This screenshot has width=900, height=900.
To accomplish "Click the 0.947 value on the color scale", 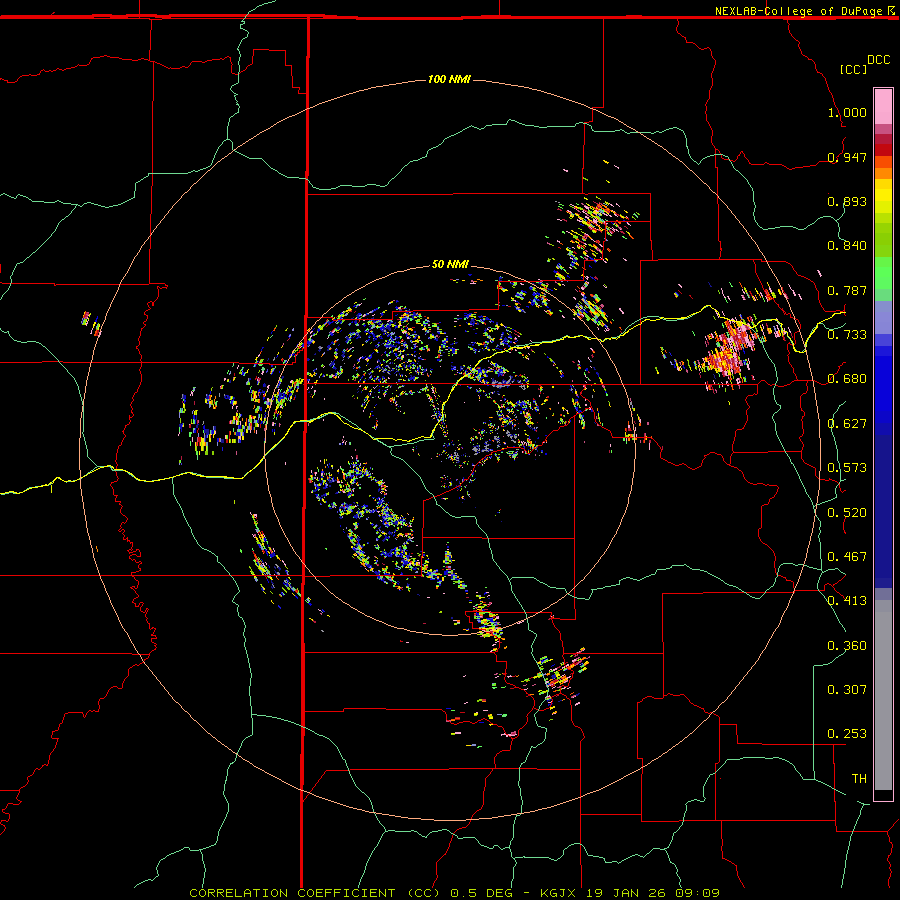I will click(x=847, y=157).
